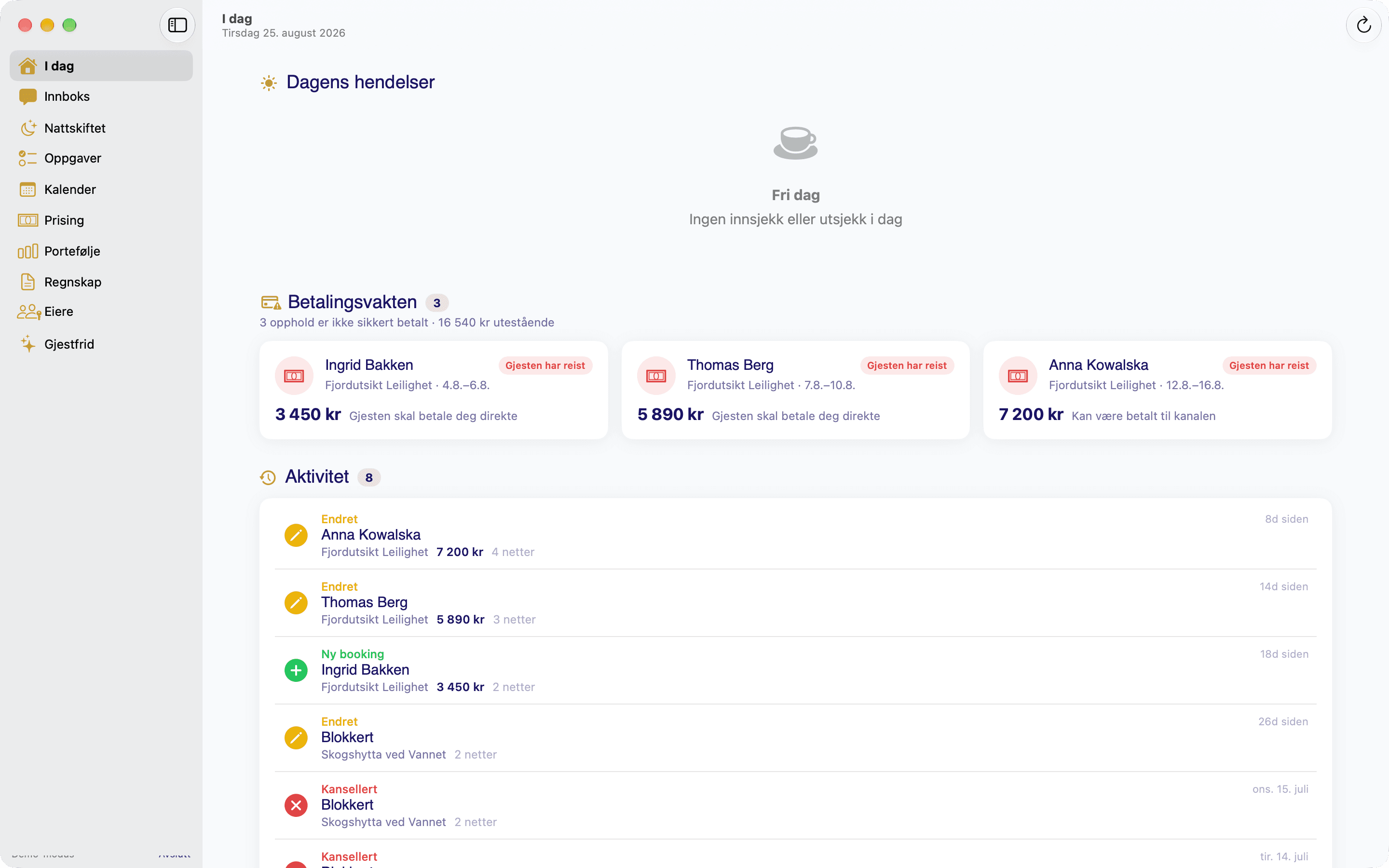Screen dimensions: 1389x868
Task: Click the refresh icon at top right
Action: point(1364,25)
